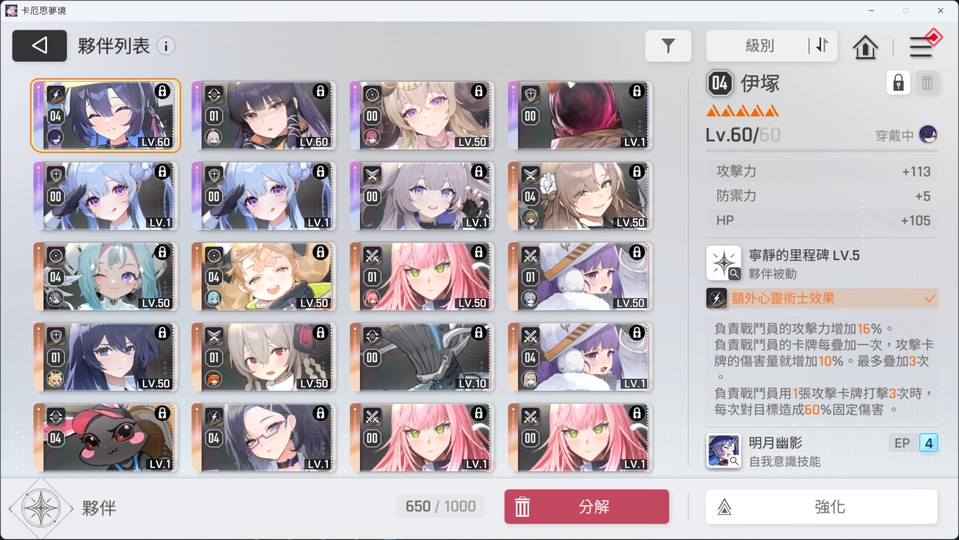
Task: Click the equipped character avatar beside 穿戴中
Action: 928,135
